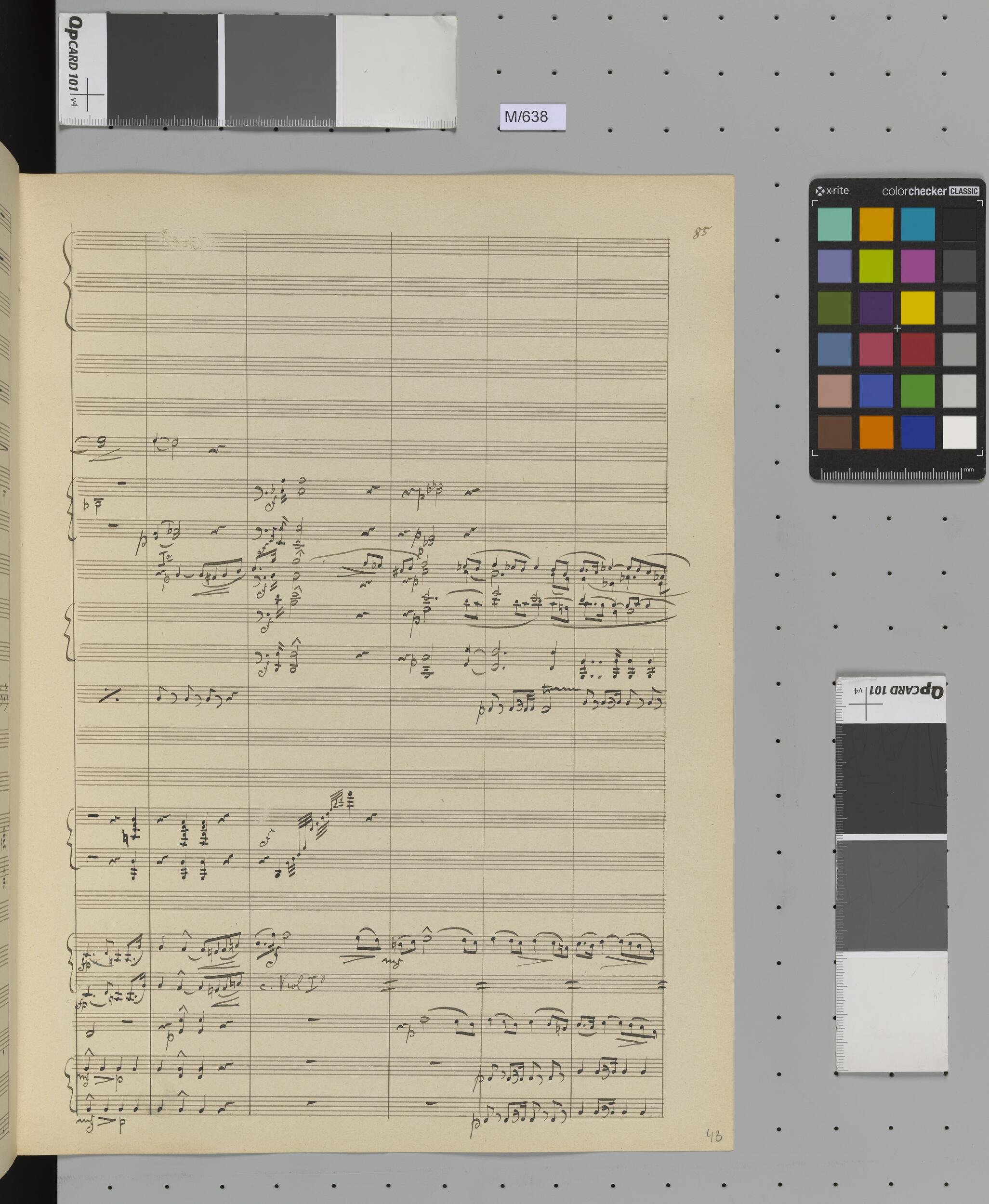This screenshot has height=1204, width=989.
Task: Pick the teal swatch at top-left of colorchecker
Action: tap(835, 224)
